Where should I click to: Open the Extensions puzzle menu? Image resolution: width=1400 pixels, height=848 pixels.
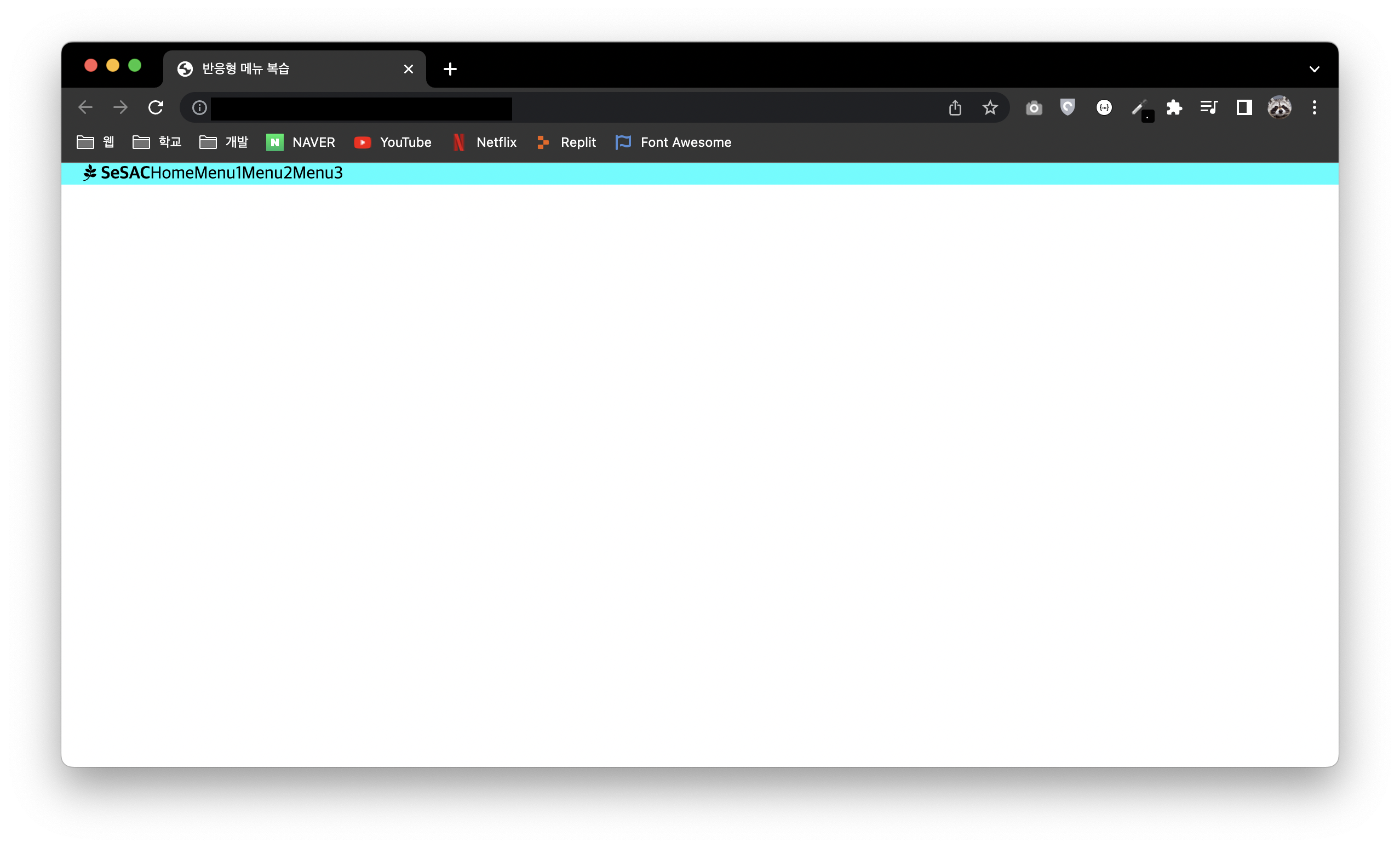pyautogui.click(x=1174, y=107)
